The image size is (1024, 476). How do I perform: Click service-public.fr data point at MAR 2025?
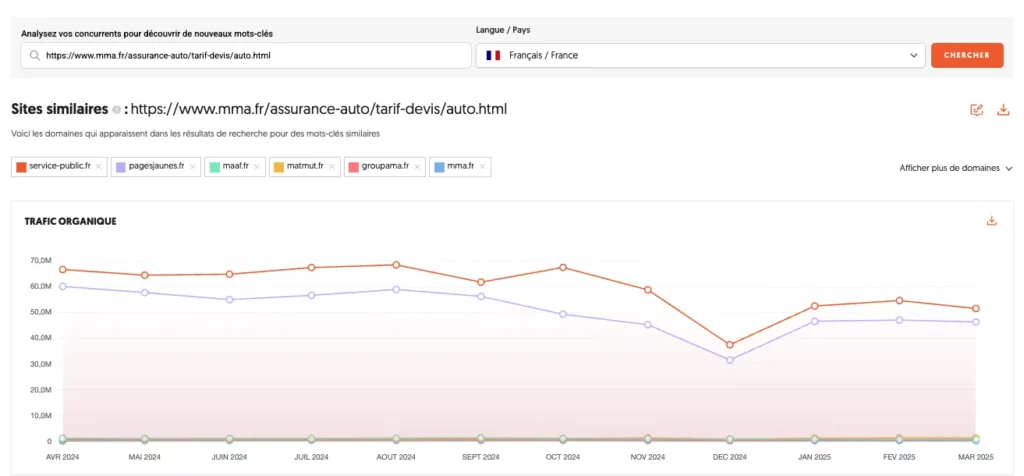[976, 308]
